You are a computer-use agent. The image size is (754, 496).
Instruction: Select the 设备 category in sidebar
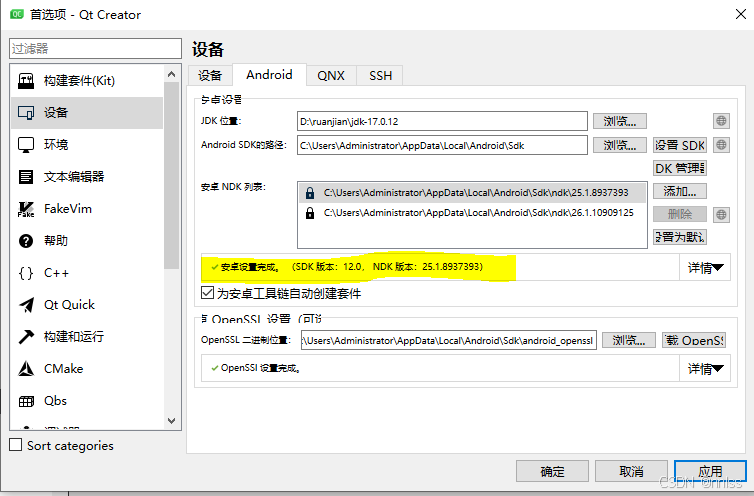point(87,113)
